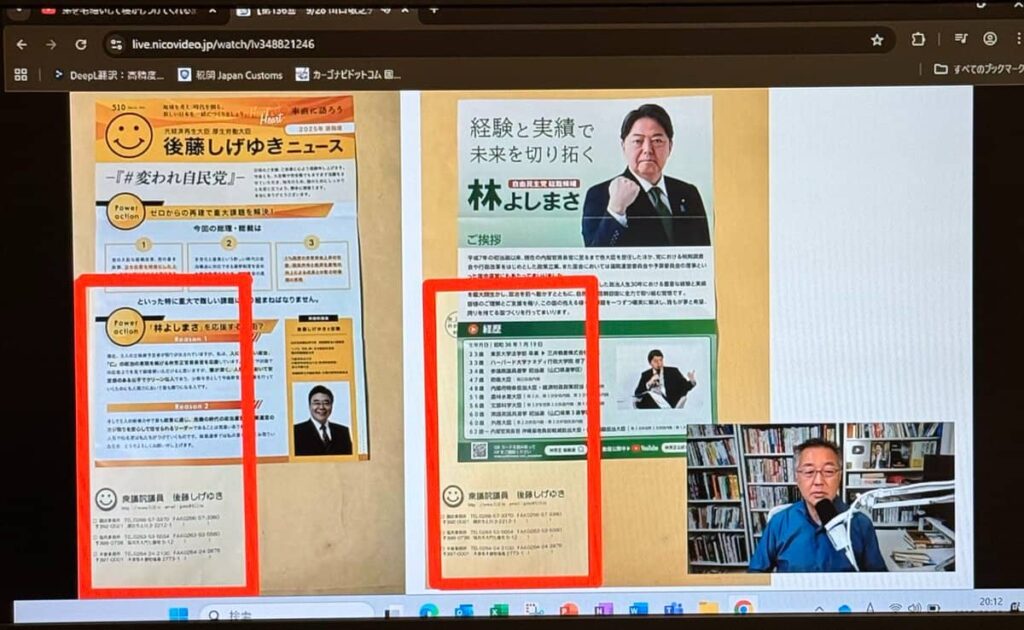Open the clock showing 20:12
1024x630 pixels.
coord(991,601)
